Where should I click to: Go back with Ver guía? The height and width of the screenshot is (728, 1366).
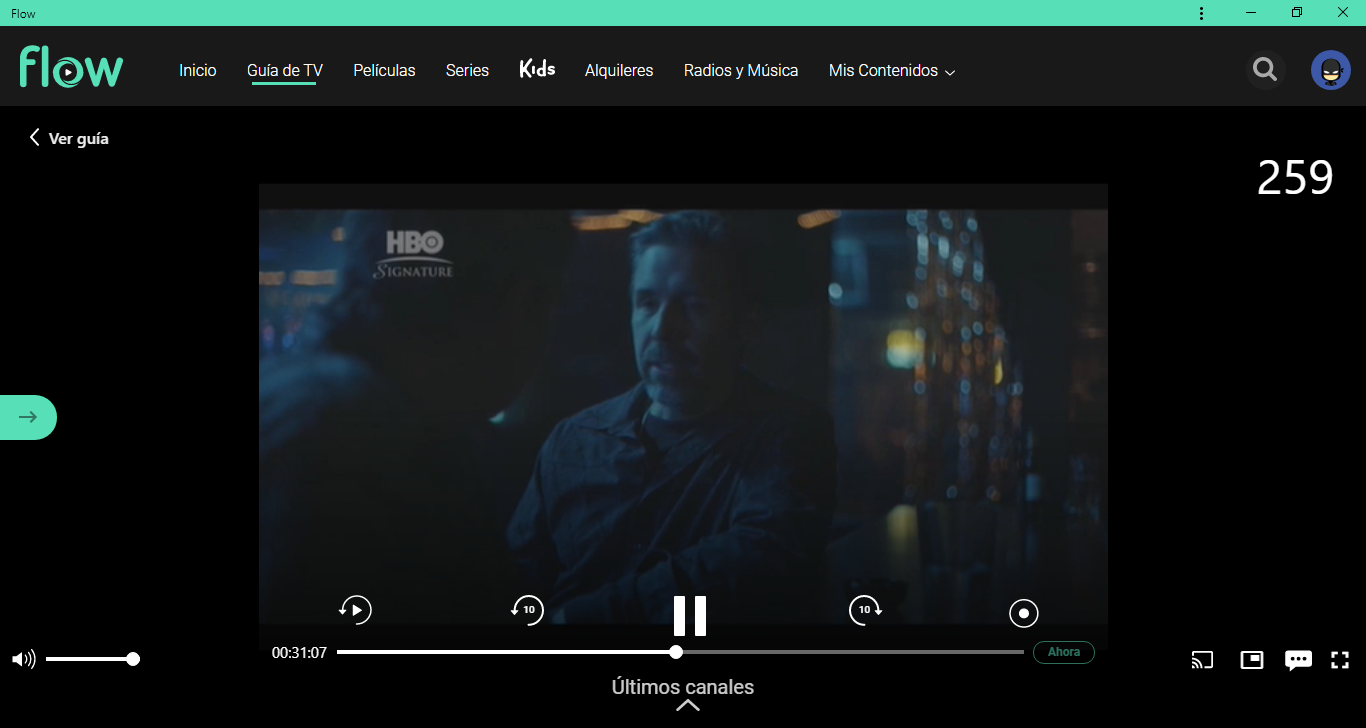pyautogui.click(x=69, y=138)
